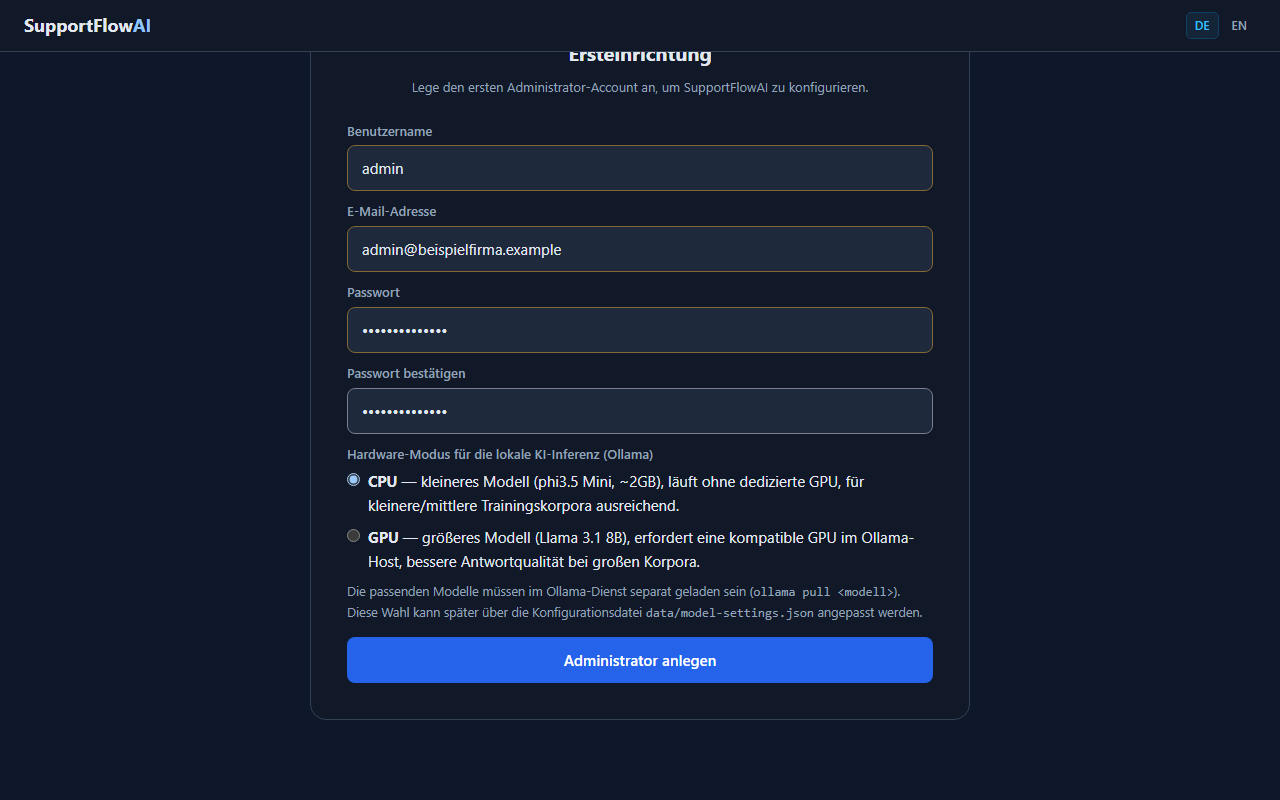Focus the Benutzername input field
1280x800 pixels.
(640, 168)
